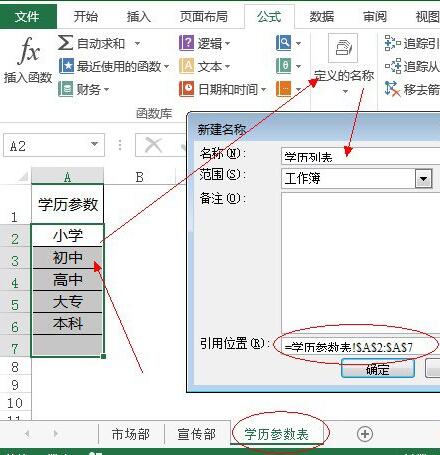Click the New Sheet plus icon
The height and width of the screenshot is (455, 440).
(365, 434)
